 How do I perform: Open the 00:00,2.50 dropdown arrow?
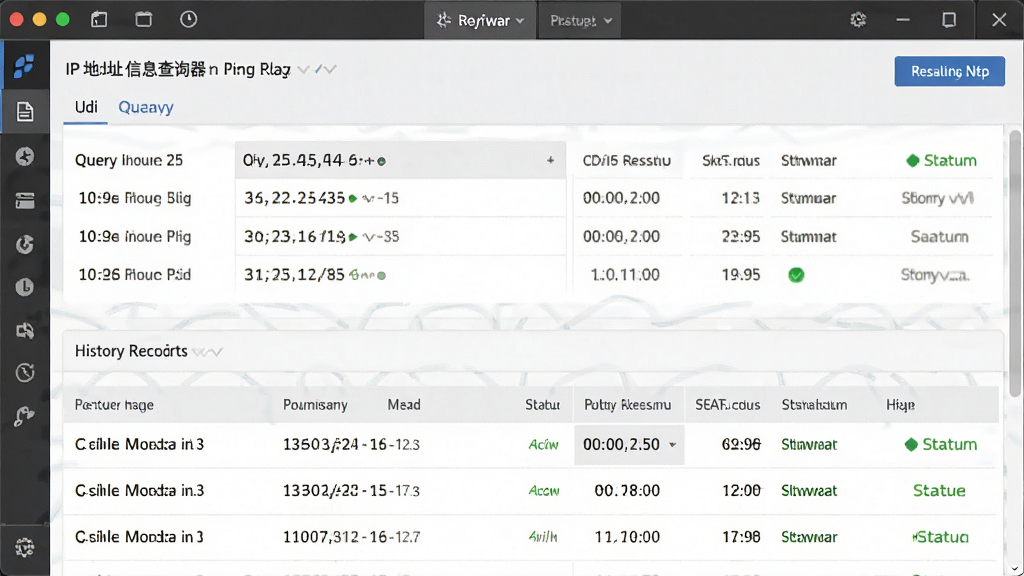click(x=672, y=445)
